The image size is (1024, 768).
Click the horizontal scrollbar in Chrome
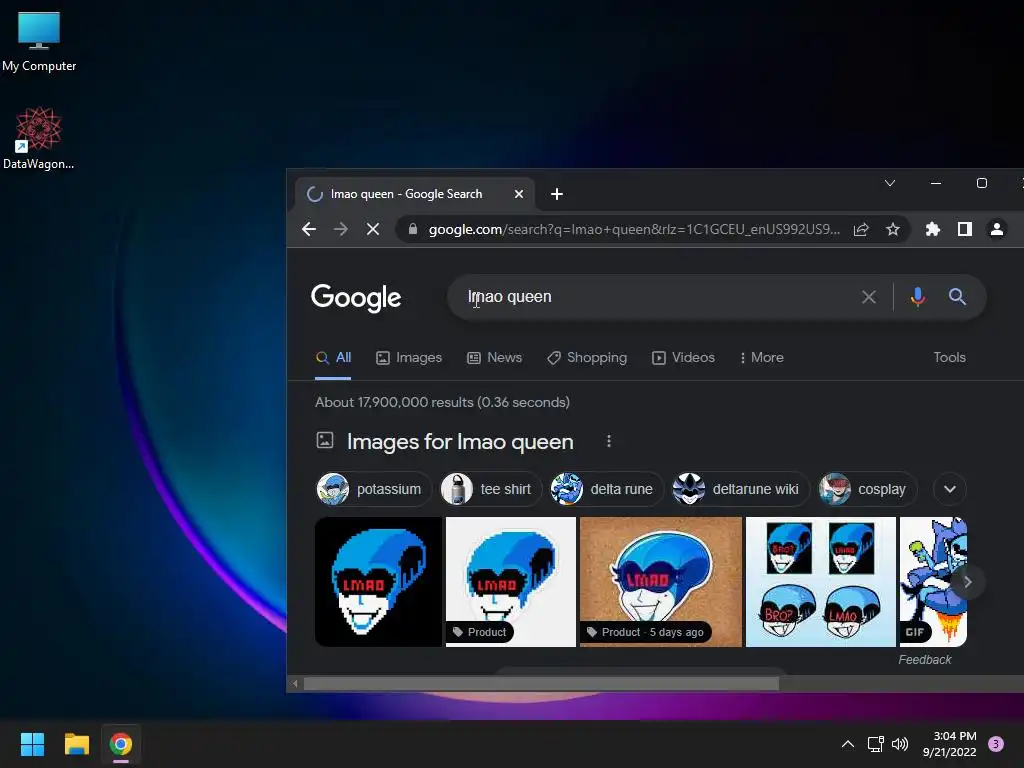(541, 684)
